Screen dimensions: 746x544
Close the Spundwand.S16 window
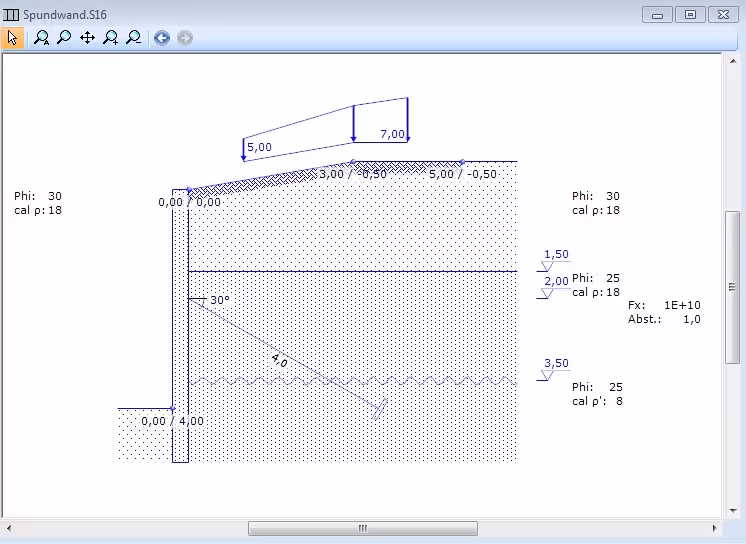point(722,14)
